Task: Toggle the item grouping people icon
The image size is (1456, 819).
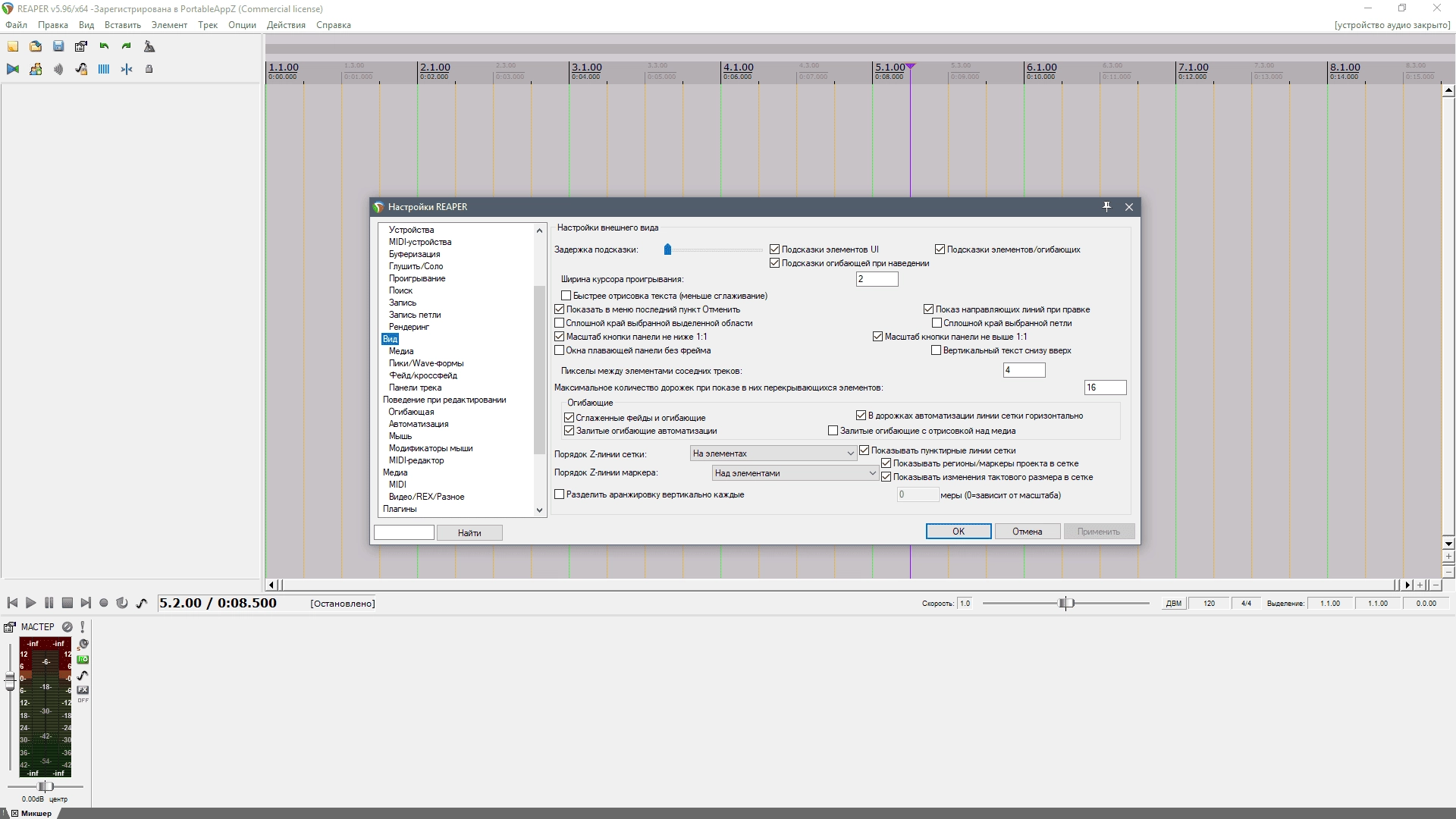Action: tap(36, 69)
